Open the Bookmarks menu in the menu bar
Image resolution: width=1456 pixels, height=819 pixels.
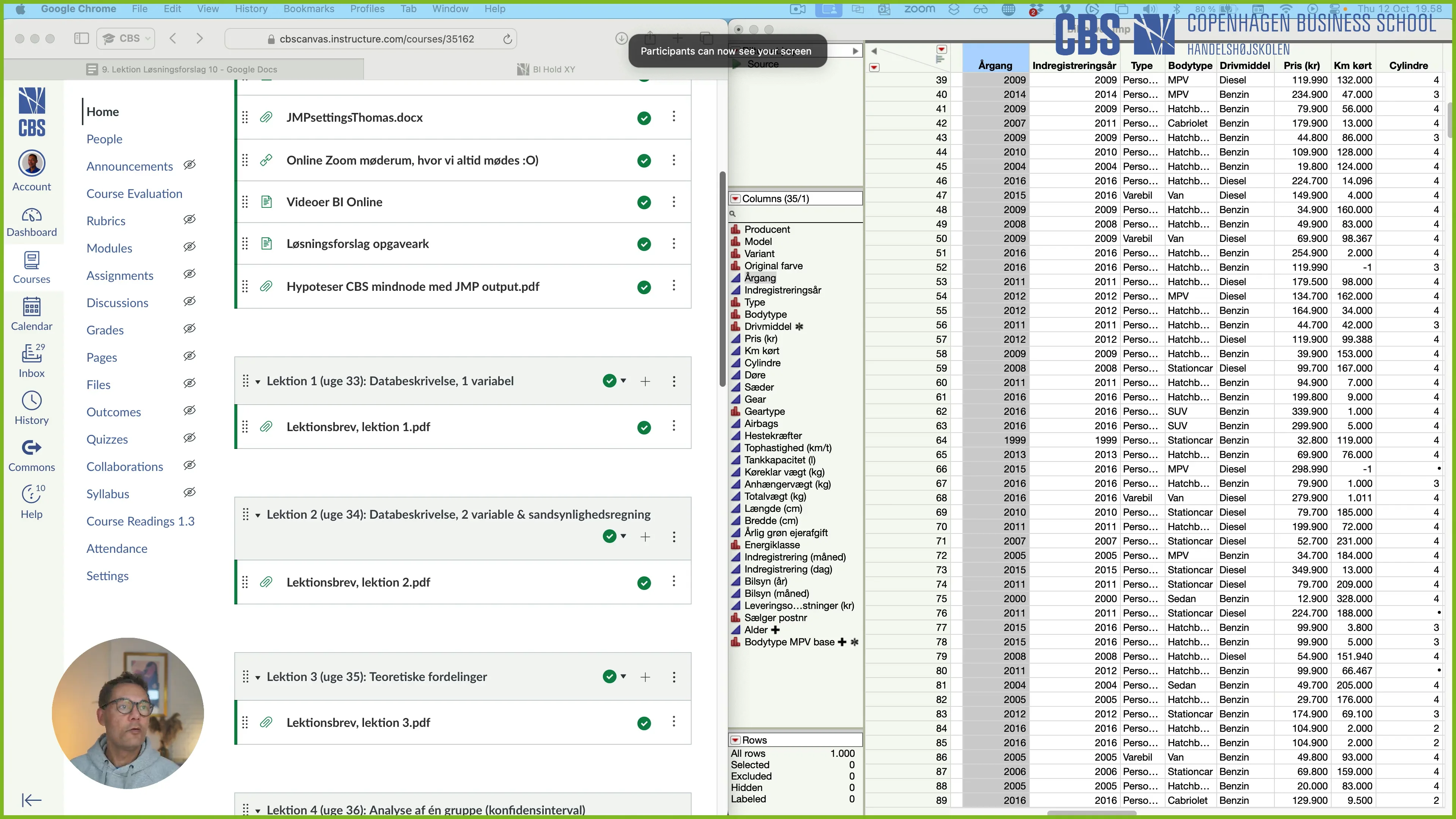pyautogui.click(x=309, y=8)
